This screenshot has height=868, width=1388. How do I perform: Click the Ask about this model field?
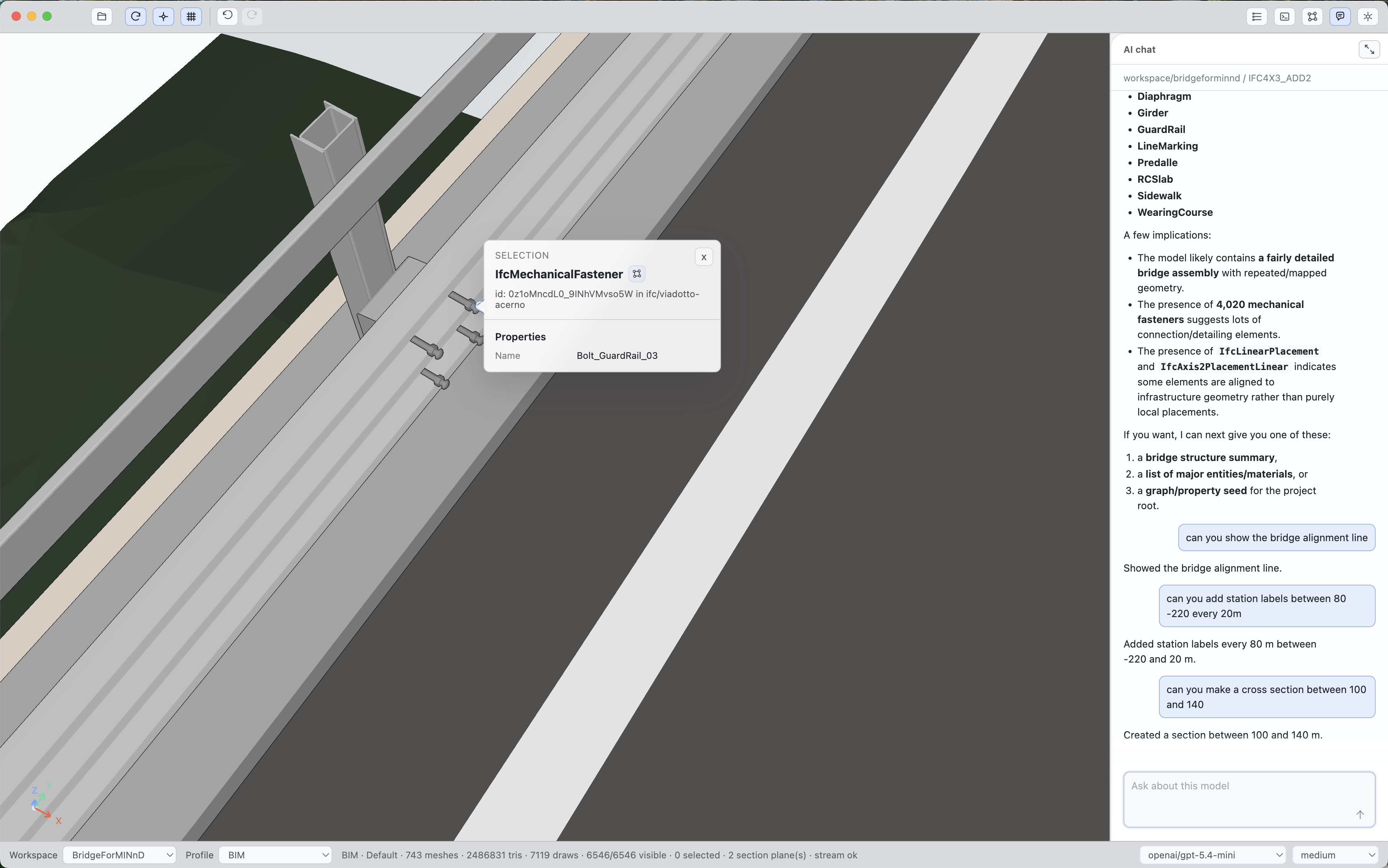point(1249,799)
